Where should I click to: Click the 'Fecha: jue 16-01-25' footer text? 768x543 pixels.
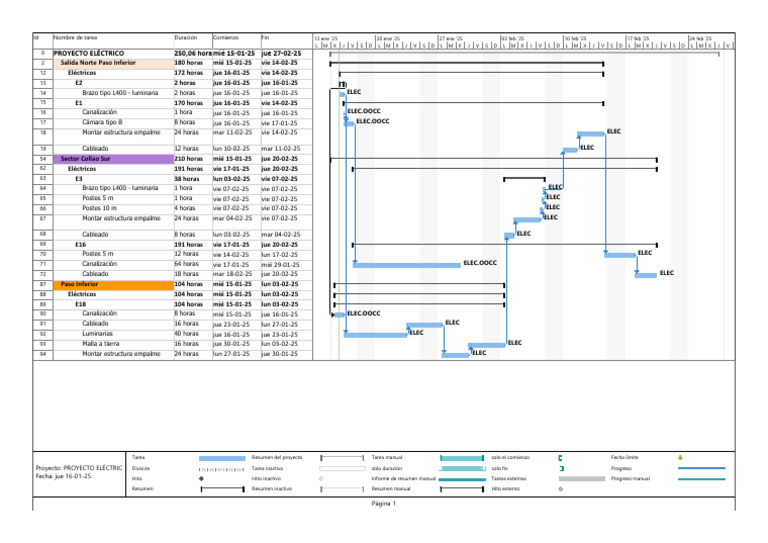pyautogui.click(x=63, y=476)
